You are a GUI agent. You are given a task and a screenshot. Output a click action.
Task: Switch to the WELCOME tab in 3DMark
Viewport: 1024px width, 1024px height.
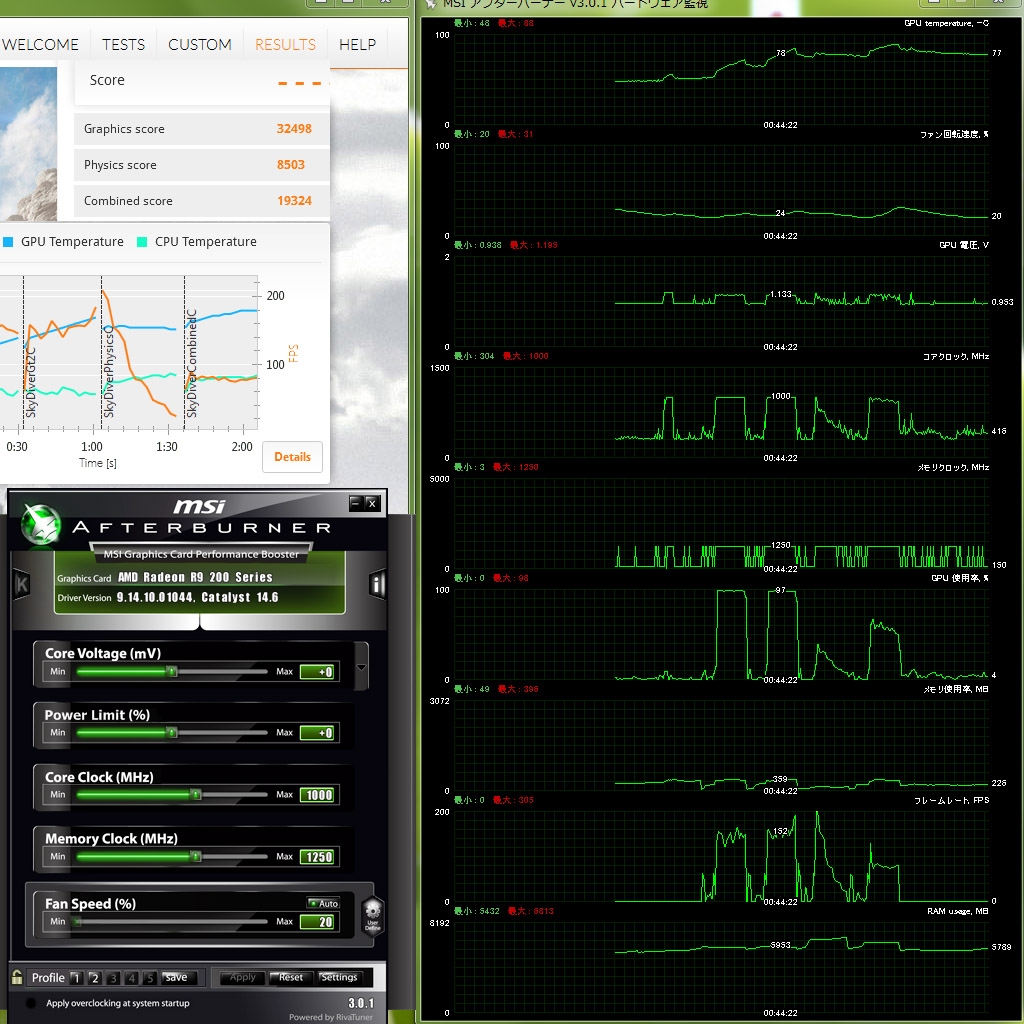click(40, 44)
